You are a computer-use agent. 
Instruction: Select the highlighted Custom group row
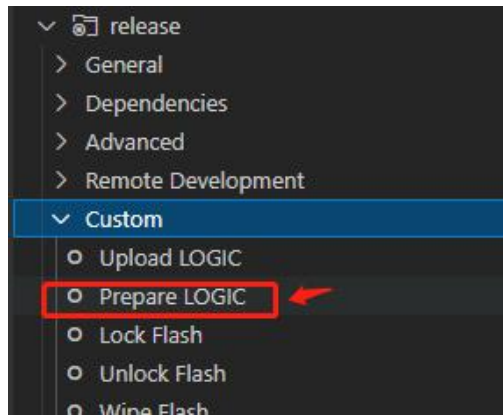(x=255, y=218)
